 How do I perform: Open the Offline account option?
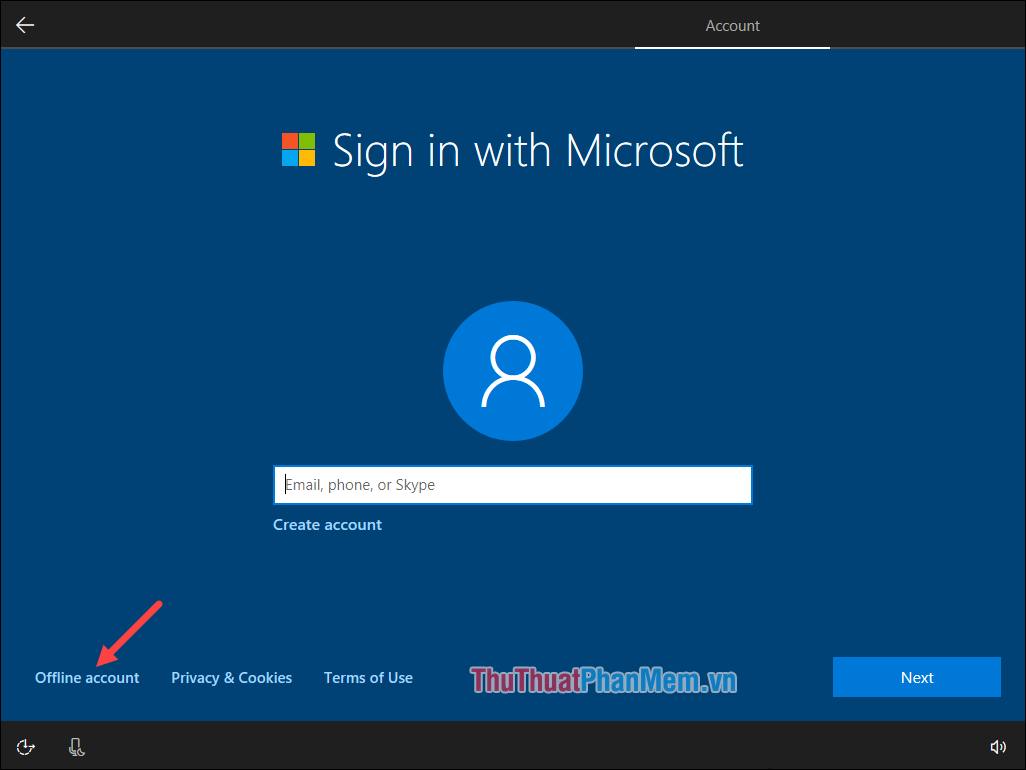tap(86, 677)
